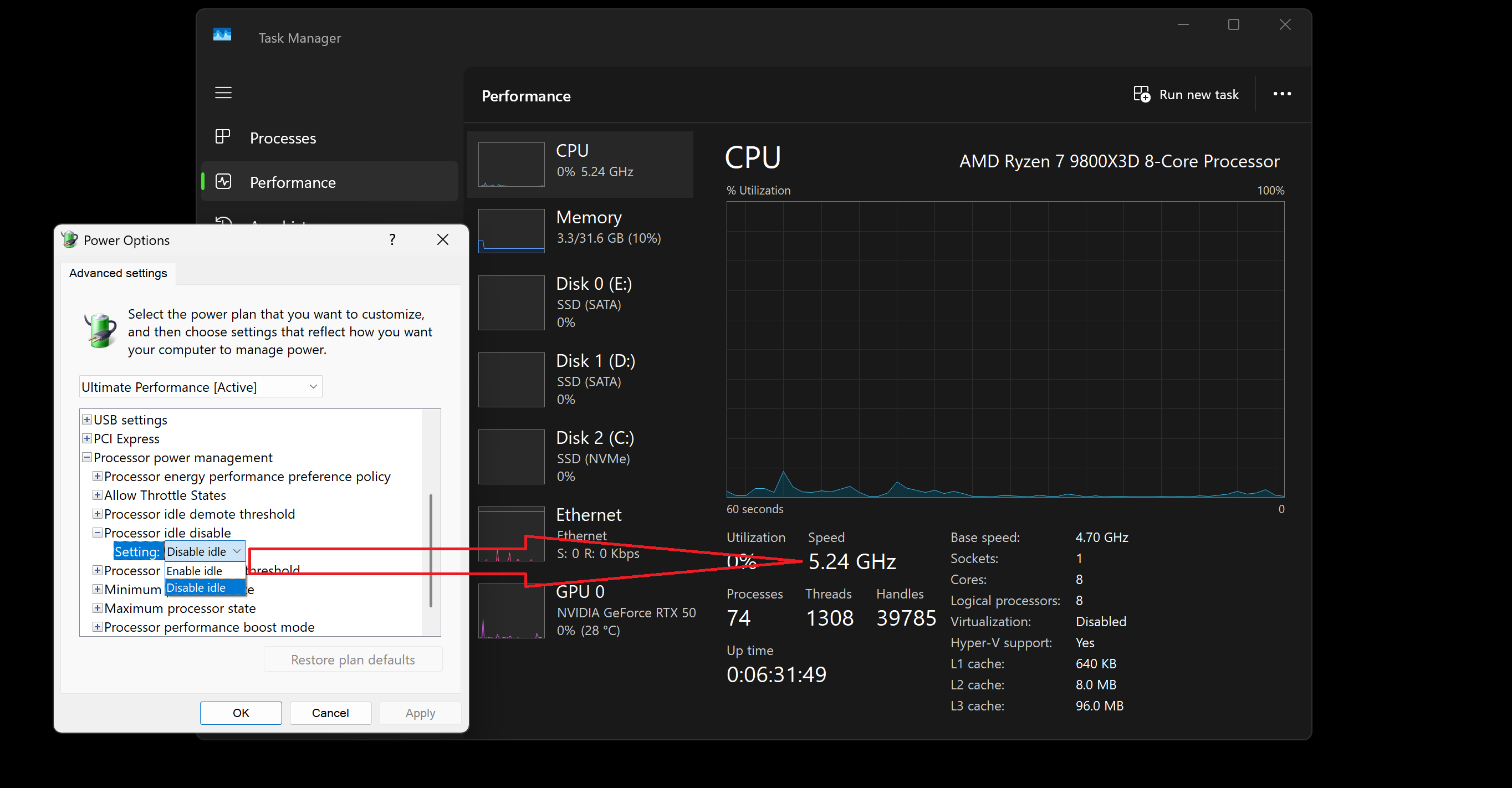
Task: Click the Disk 2 SSD (NVMe) label
Action: (593, 459)
